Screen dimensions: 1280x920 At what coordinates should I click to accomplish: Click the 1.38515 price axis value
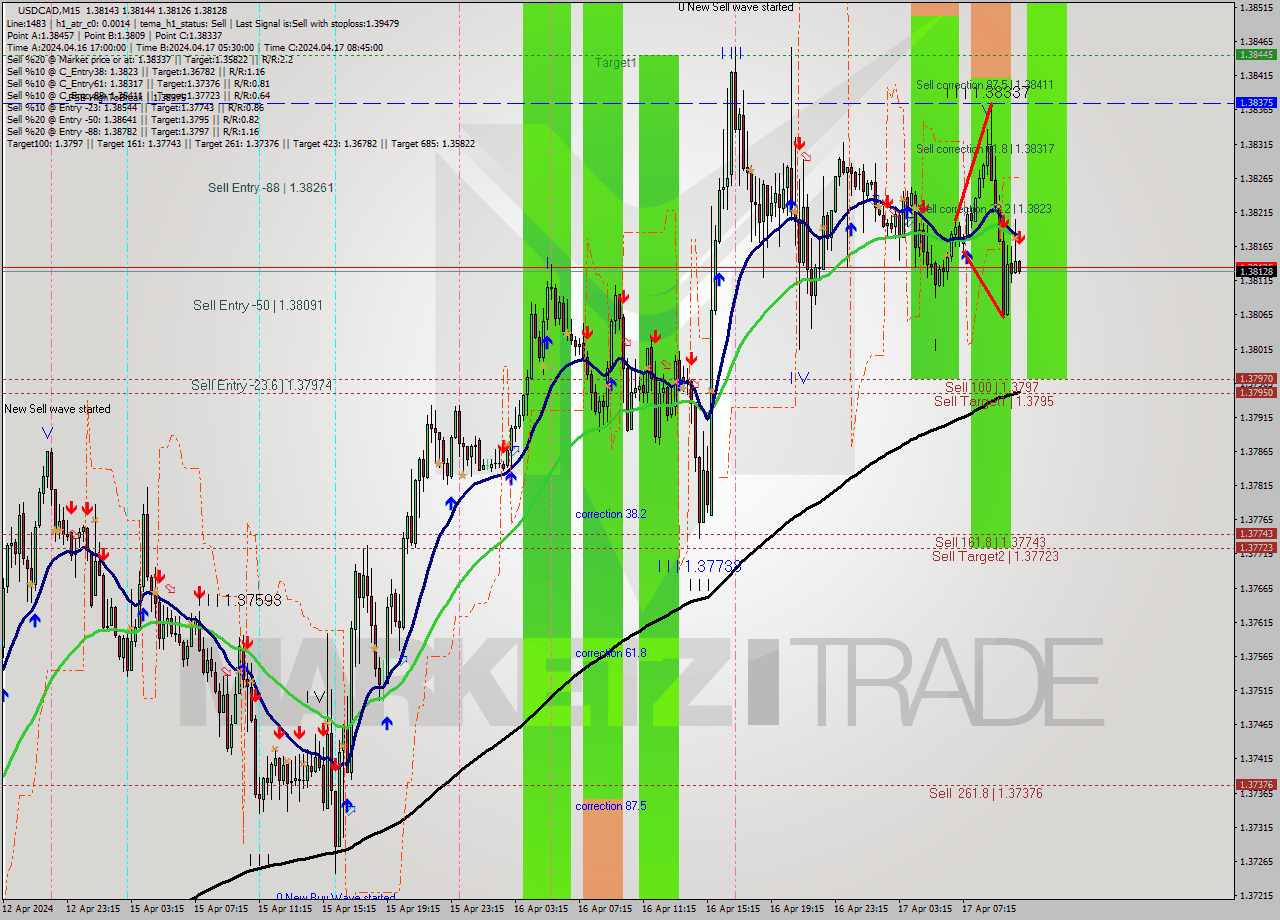(1255, 7)
